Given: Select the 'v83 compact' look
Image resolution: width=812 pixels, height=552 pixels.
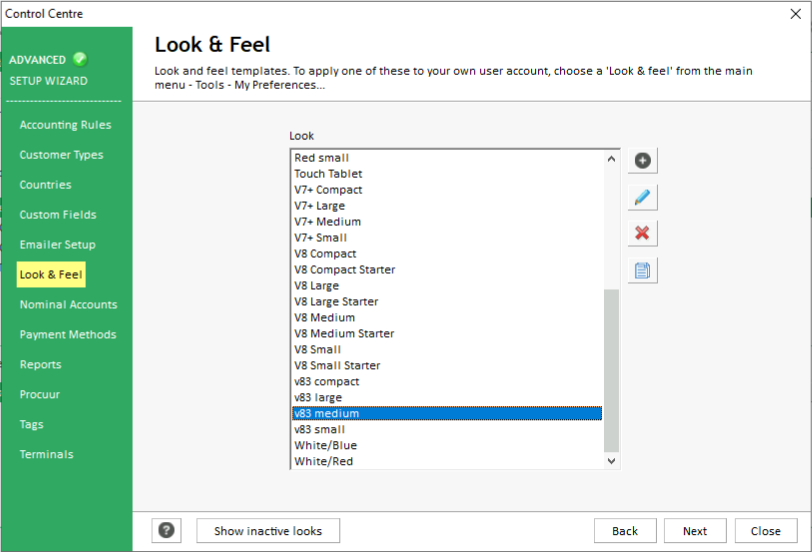Looking at the screenshot, I should 447,382.
